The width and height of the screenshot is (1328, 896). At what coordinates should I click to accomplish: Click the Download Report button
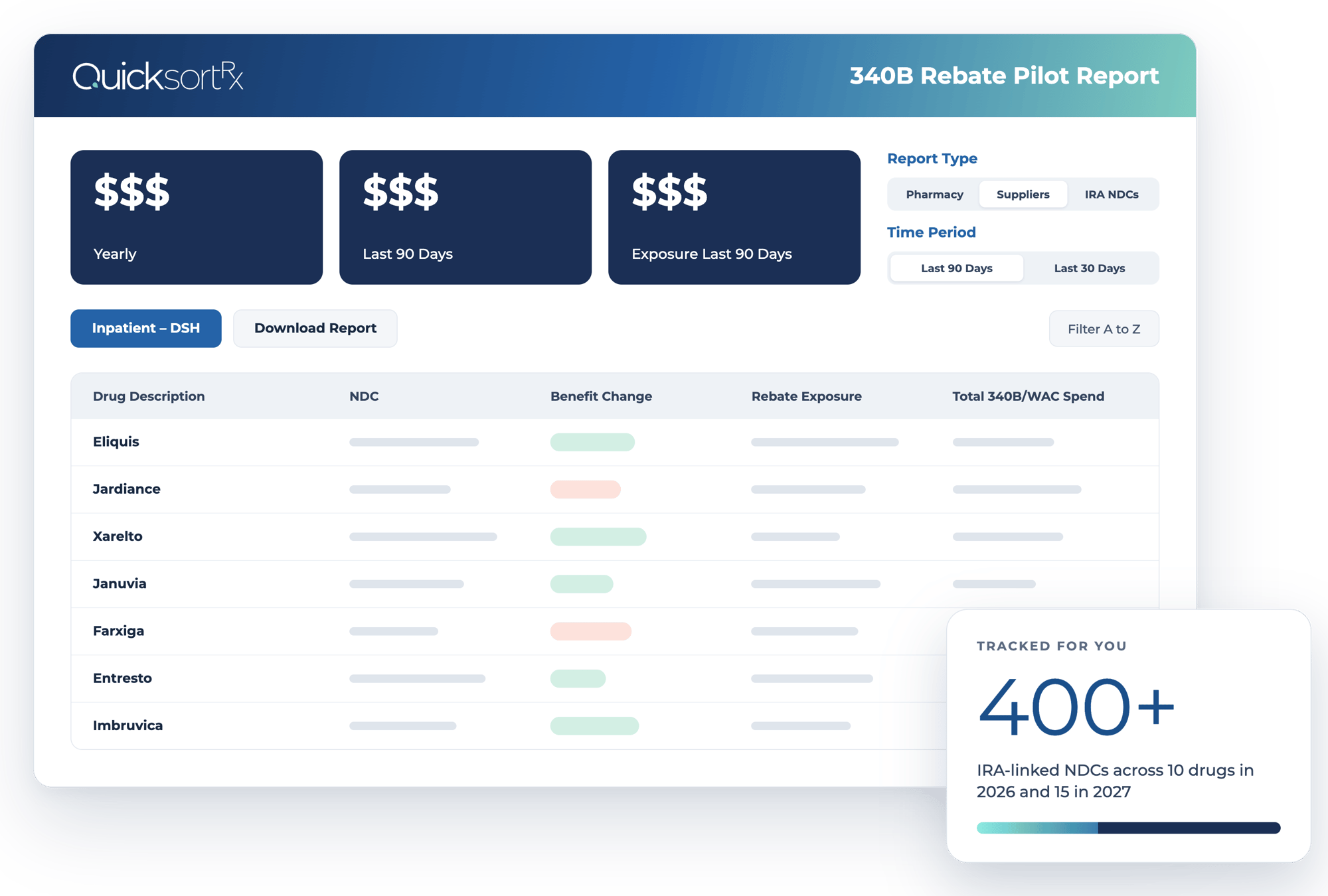point(315,329)
